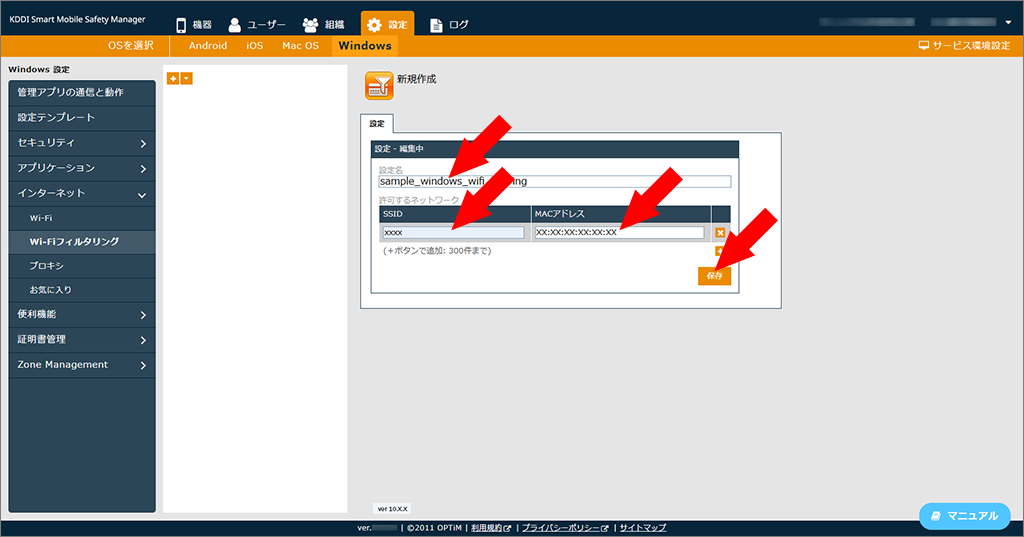Viewport: 1024px width, 537px height.
Task: Open the 機器 (devices) top menu
Action: 194,25
